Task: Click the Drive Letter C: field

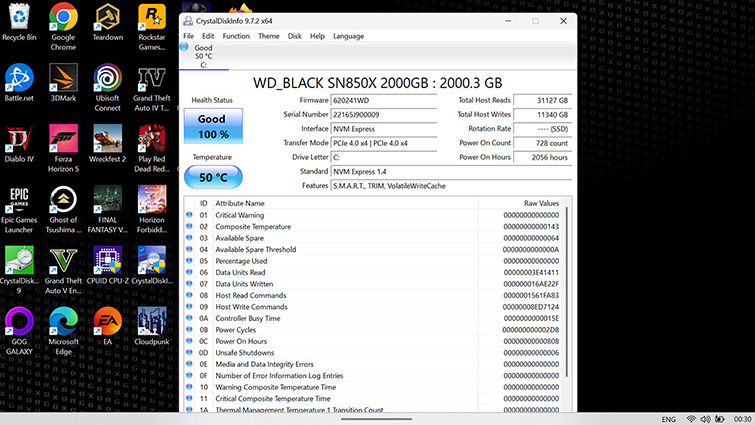Action: (384, 157)
